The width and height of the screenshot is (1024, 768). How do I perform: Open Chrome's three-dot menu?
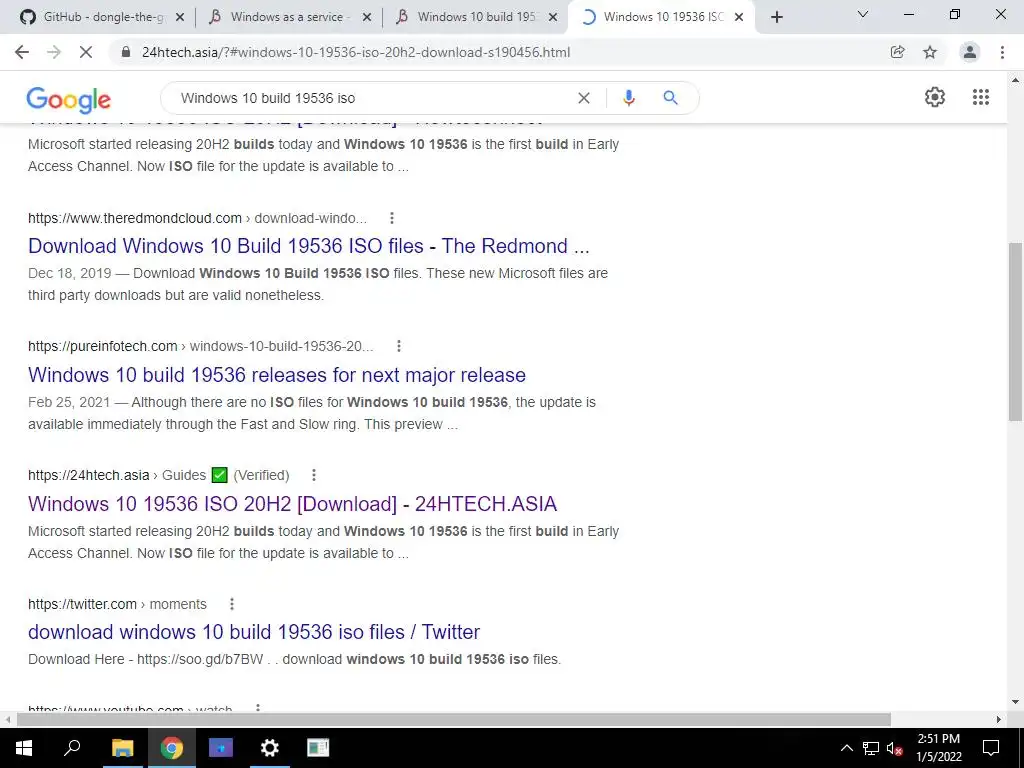[1002, 52]
